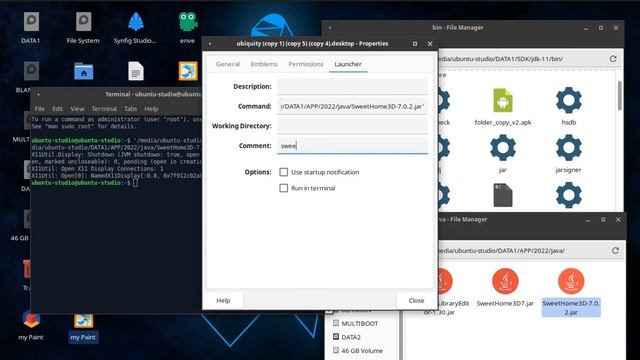Switch to the Permissions tab
The width and height of the screenshot is (640, 360).
click(x=306, y=64)
